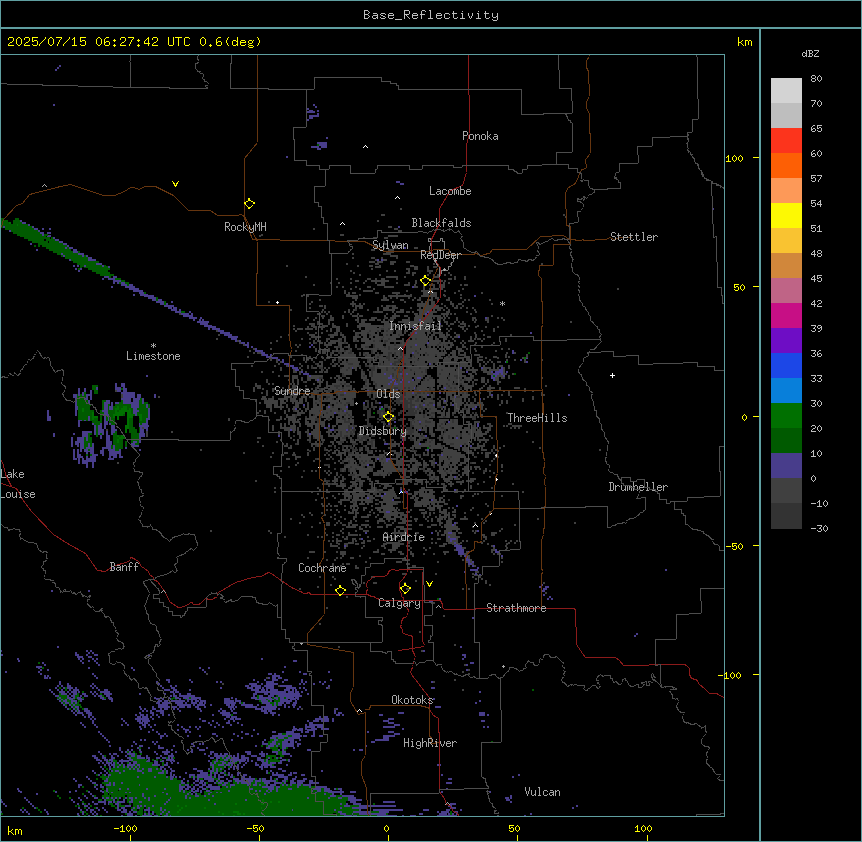Image resolution: width=862 pixels, height=842 pixels.
Task: Click the Base_Reflectivity title
Action: click(x=431, y=15)
